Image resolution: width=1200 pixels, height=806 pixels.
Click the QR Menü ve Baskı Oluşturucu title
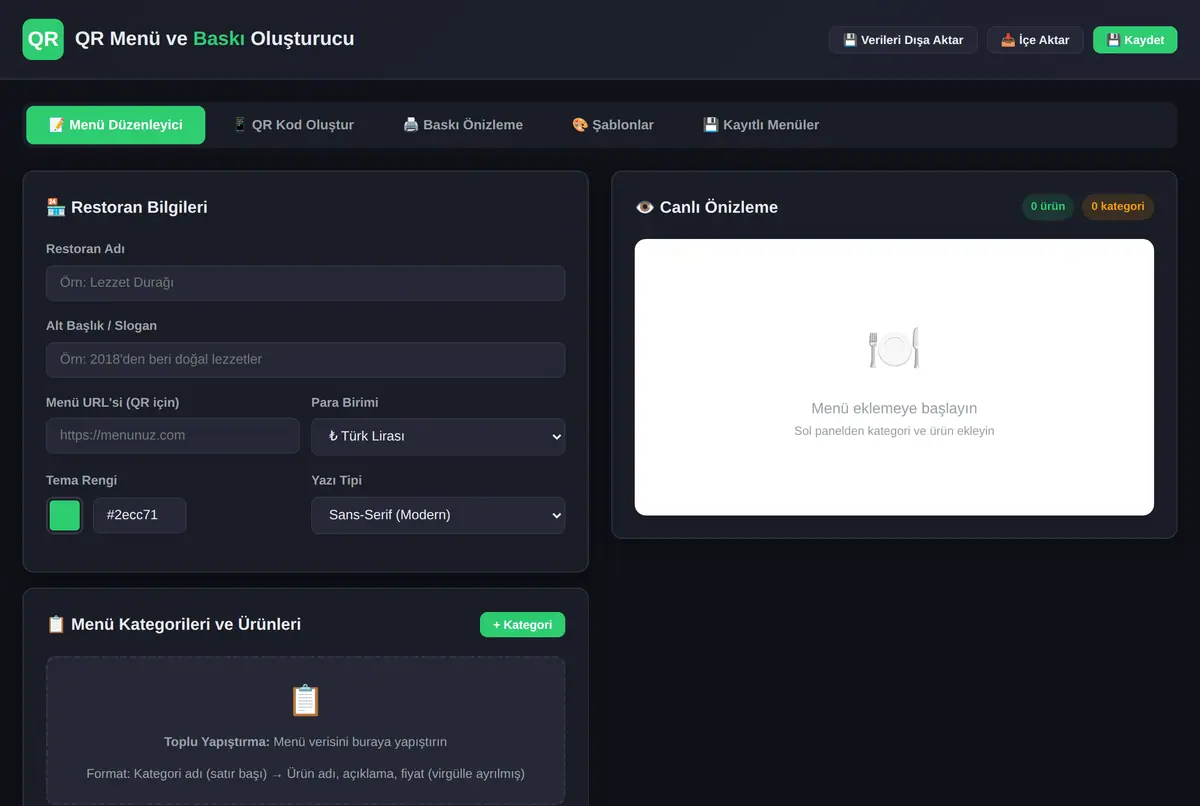click(215, 39)
